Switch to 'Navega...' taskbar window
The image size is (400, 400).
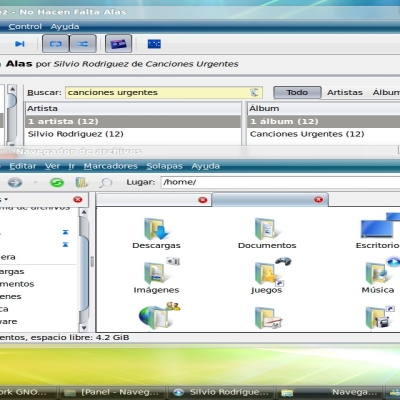coord(330,392)
